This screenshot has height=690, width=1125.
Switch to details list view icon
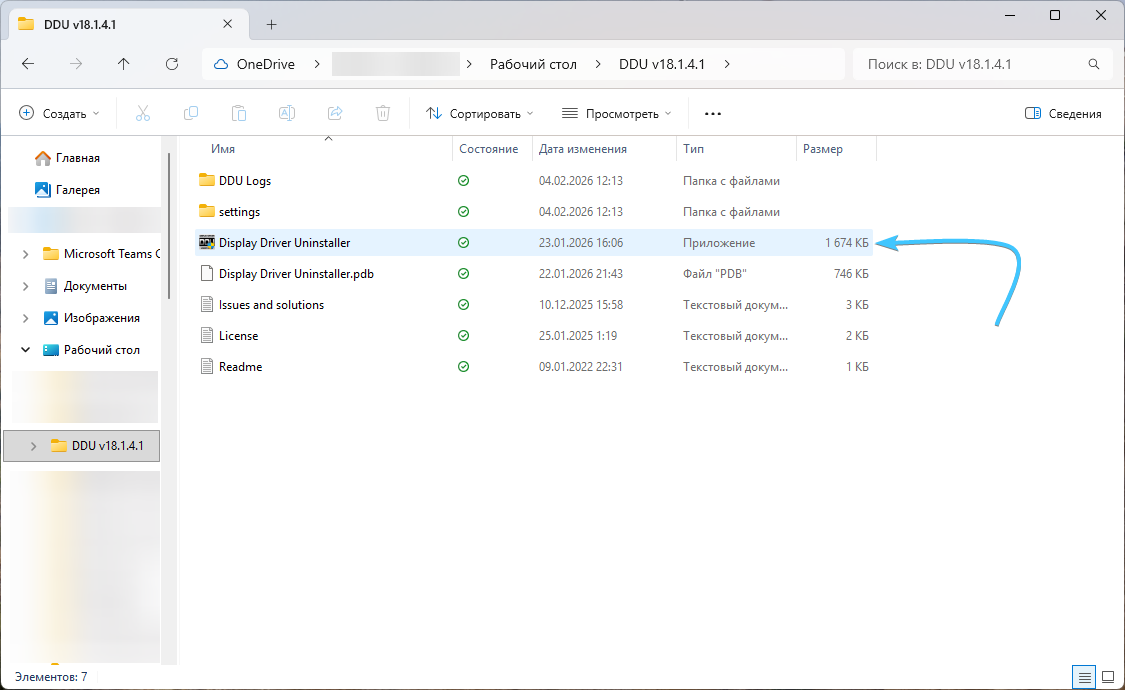1084,677
